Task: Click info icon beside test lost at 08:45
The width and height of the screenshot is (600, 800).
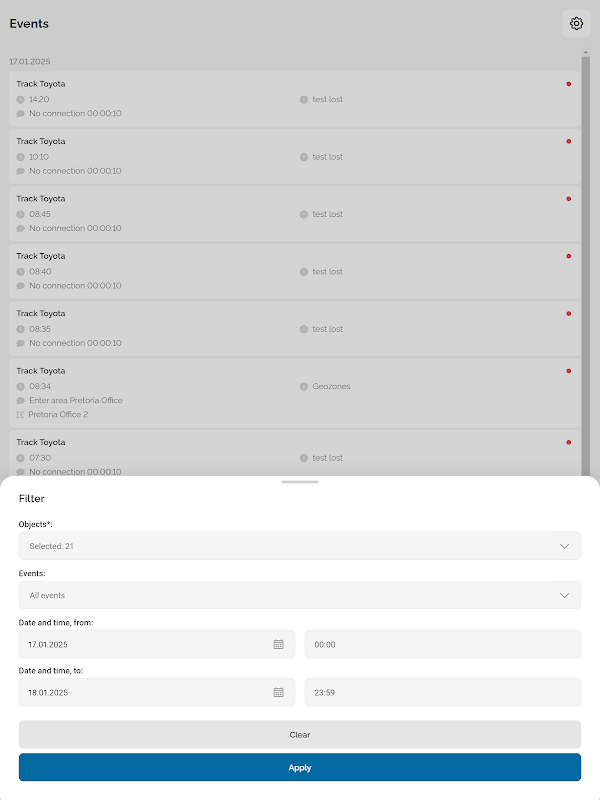Action: click(x=303, y=214)
